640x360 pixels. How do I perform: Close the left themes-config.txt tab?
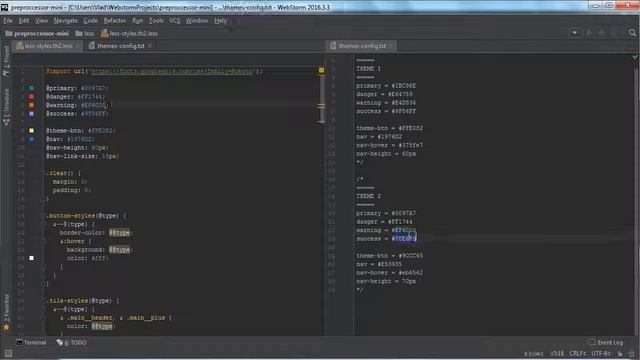tap(150, 46)
